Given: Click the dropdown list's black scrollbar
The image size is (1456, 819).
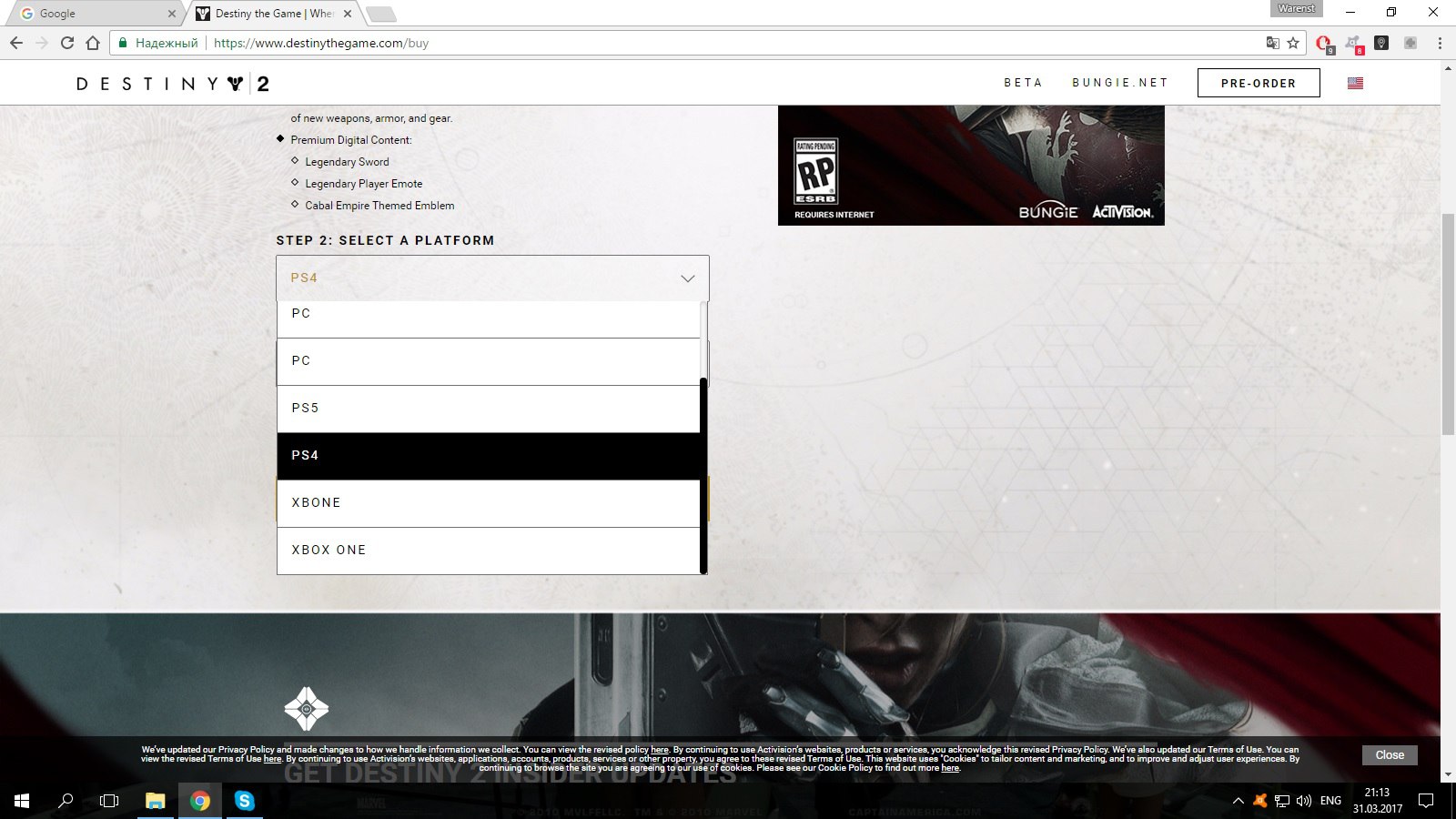Looking at the screenshot, I should pos(703,476).
